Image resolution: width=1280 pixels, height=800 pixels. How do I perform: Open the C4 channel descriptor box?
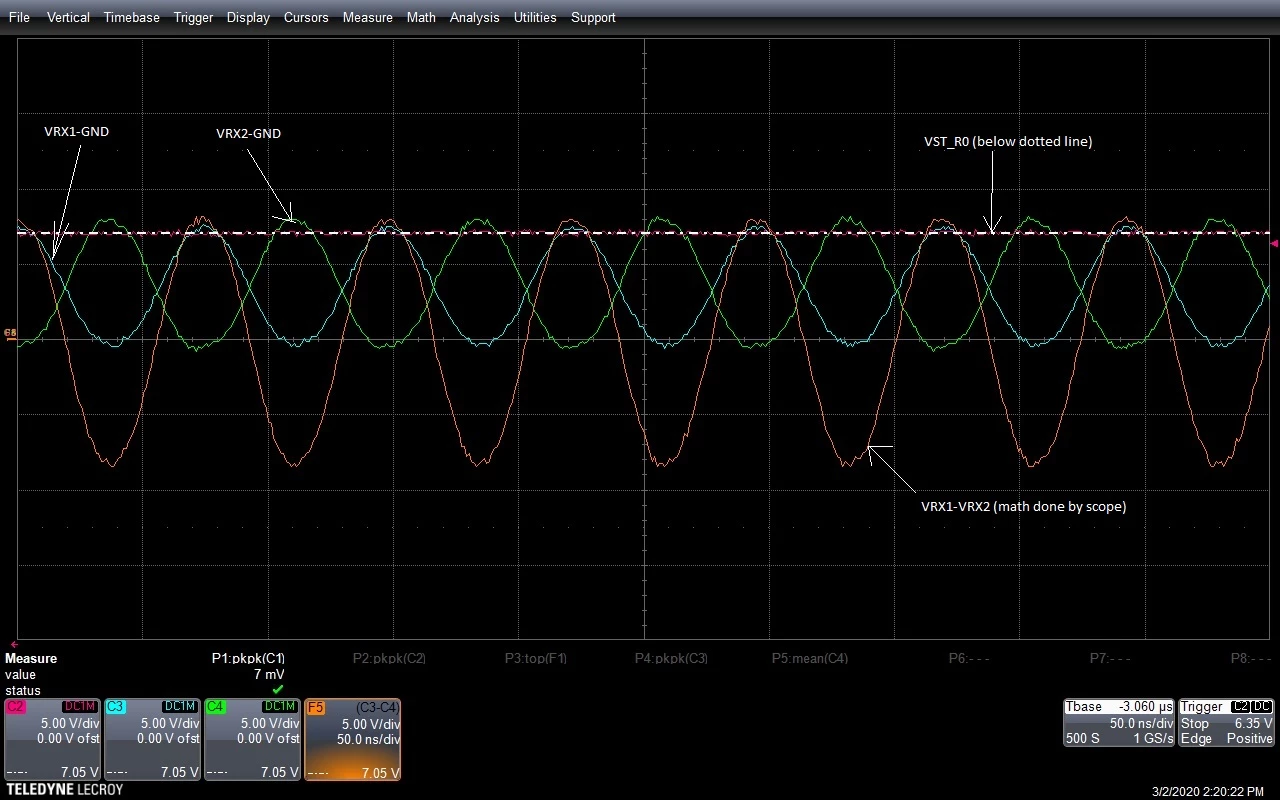252,740
